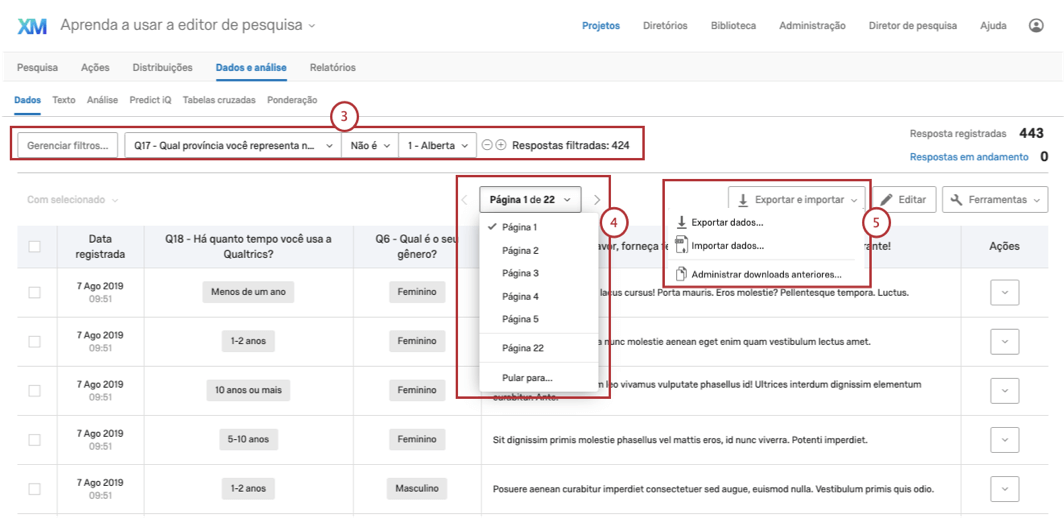1064x518 pixels.
Task: Click the XM logo icon
Action: click(x=31, y=26)
